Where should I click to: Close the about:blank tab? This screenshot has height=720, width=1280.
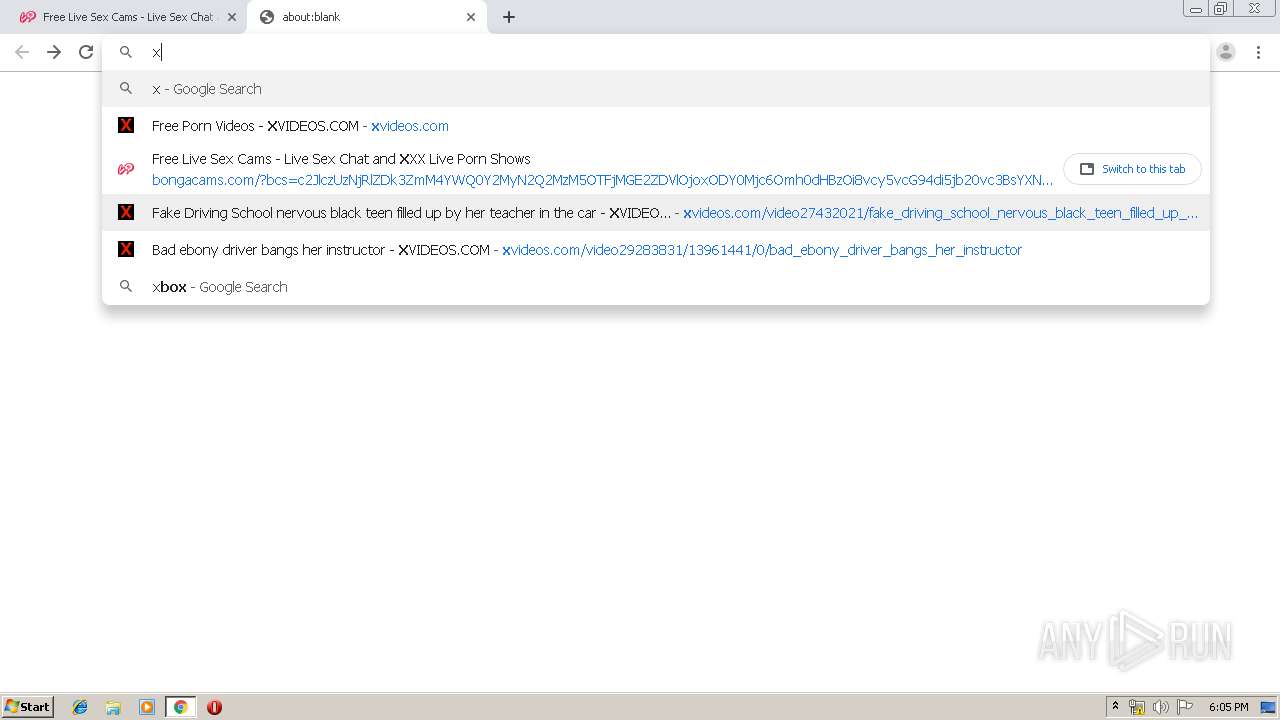471,17
